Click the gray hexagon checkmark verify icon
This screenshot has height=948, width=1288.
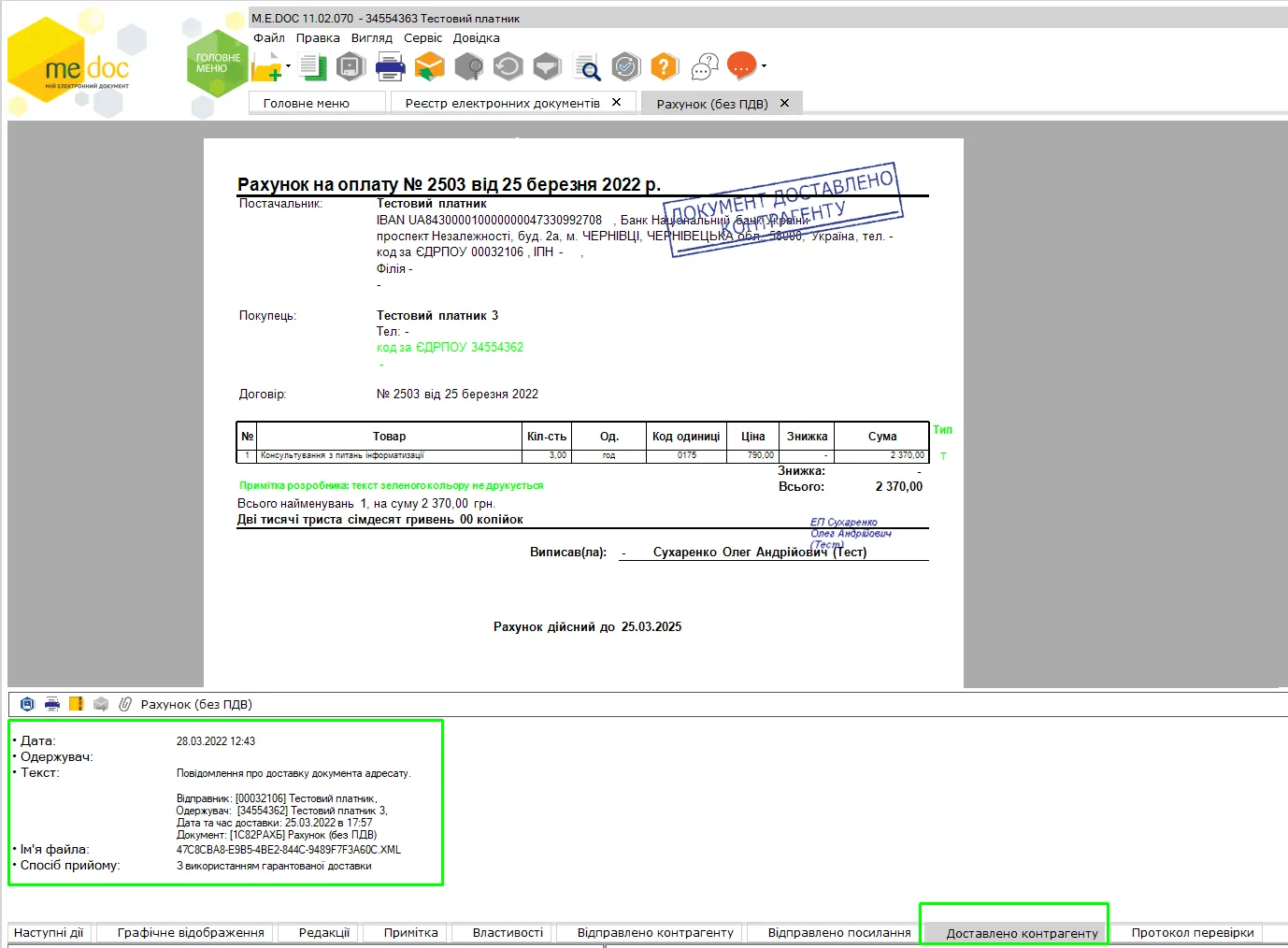(625, 66)
